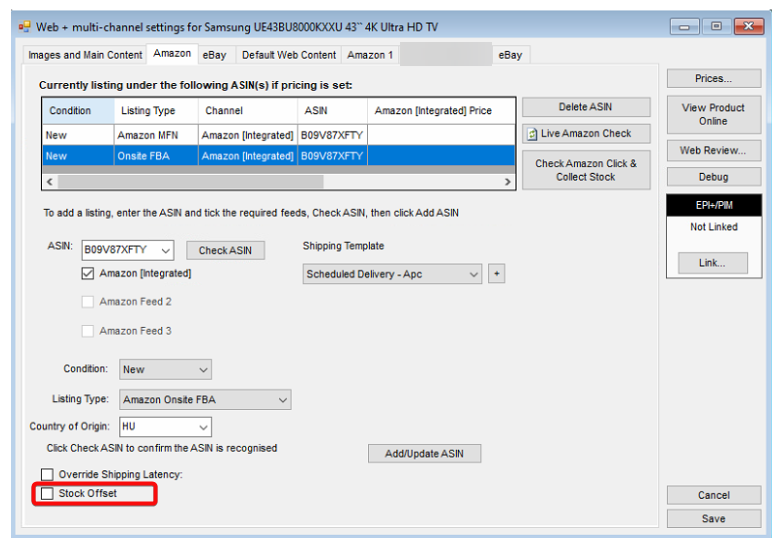Click the Live Amazon Check button

click(x=585, y=133)
